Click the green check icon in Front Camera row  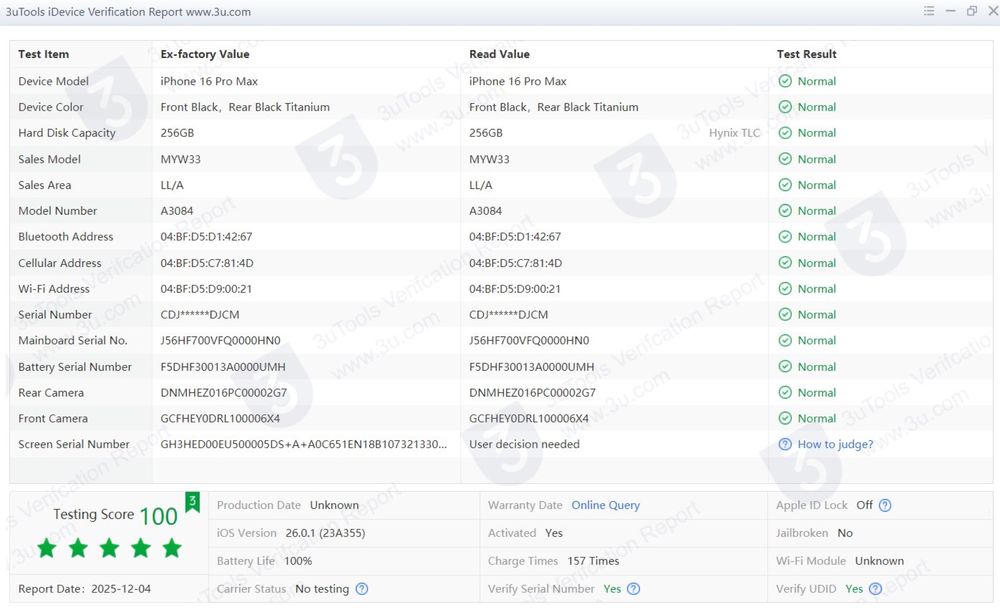click(x=785, y=419)
